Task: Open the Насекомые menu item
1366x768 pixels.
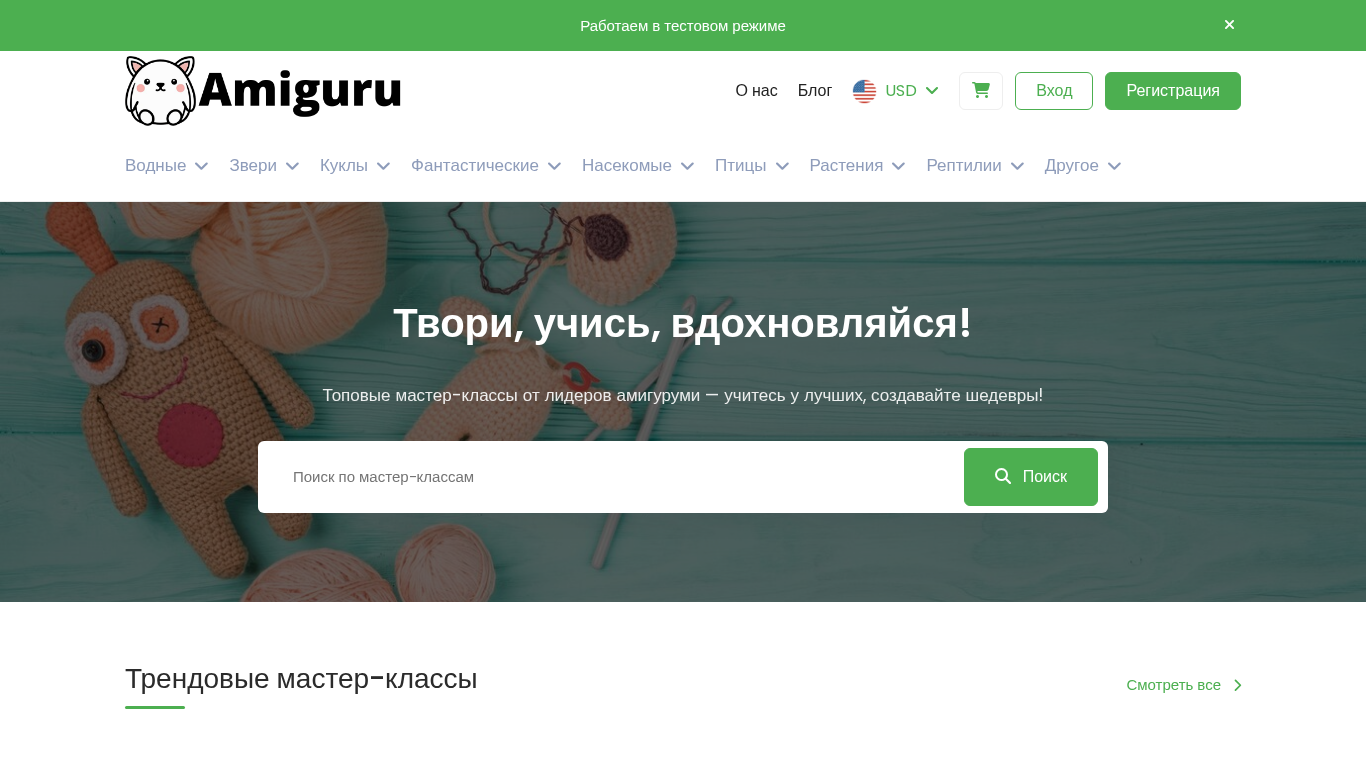Action: tap(627, 166)
